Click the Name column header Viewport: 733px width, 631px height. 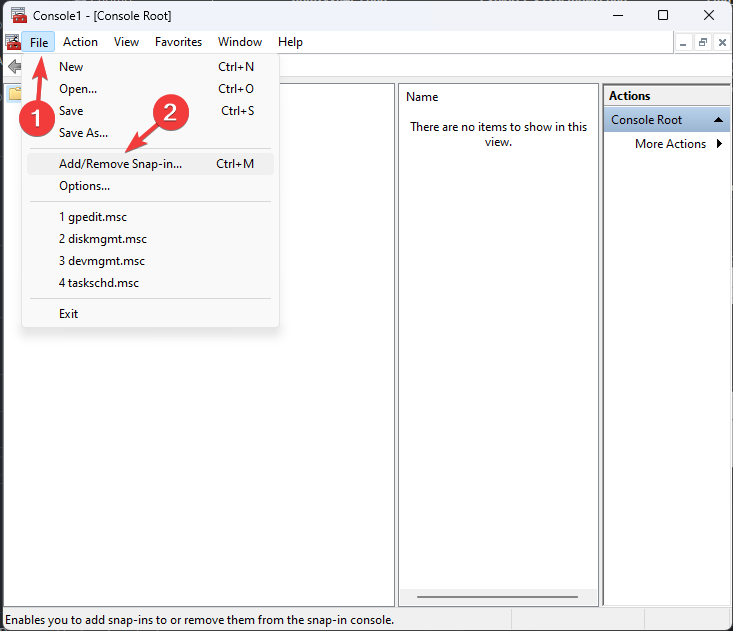(x=422, y=97)
